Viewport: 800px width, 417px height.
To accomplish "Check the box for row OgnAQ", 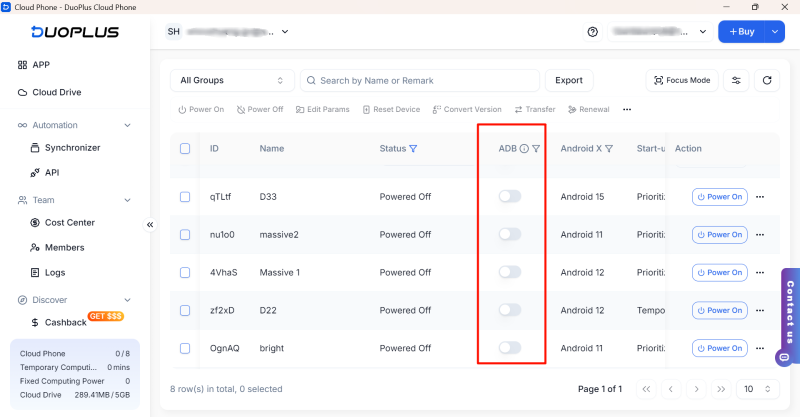I will point(185,348).
